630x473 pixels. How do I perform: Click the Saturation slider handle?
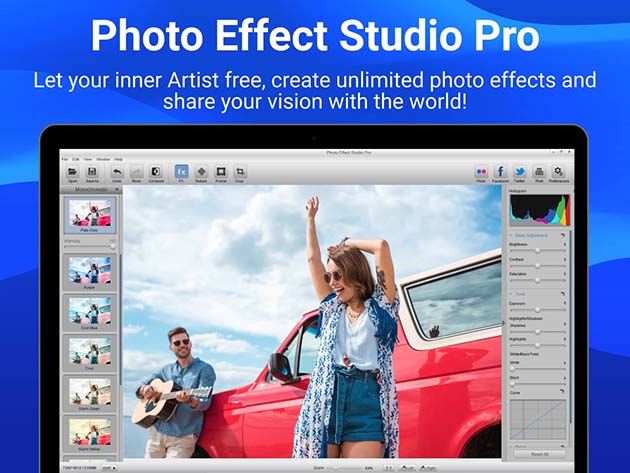click(538, 280)
